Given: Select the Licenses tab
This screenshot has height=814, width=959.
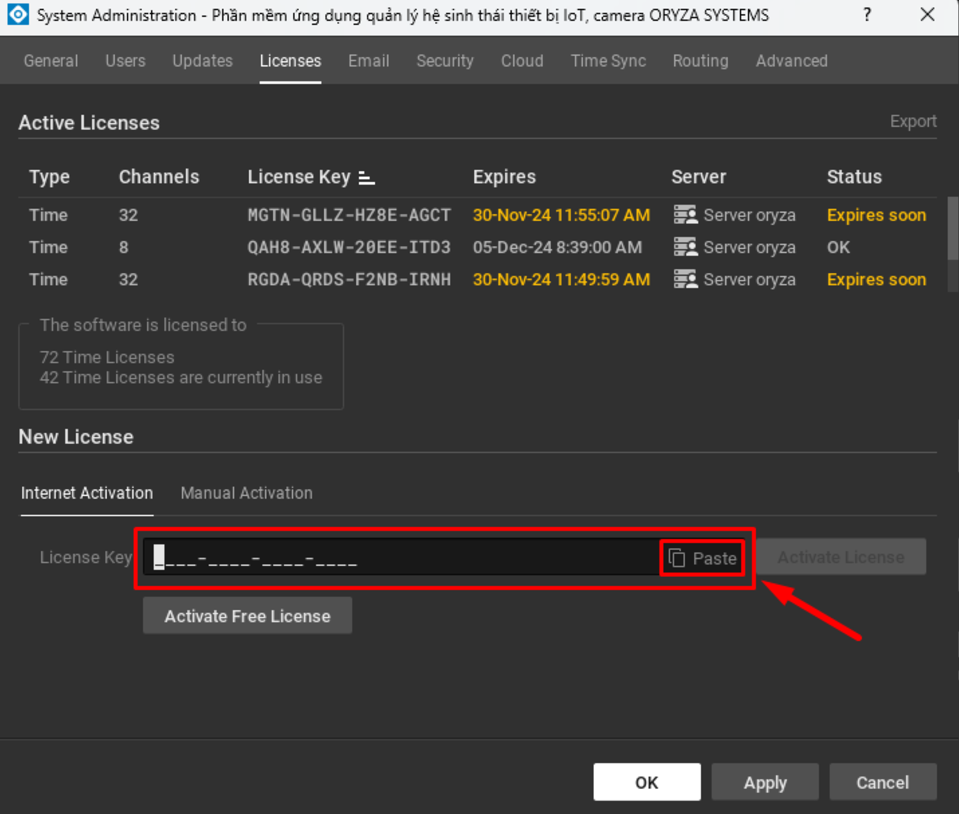Looking at the screenshot, I should pyautogui.click(x=291, y=61).
